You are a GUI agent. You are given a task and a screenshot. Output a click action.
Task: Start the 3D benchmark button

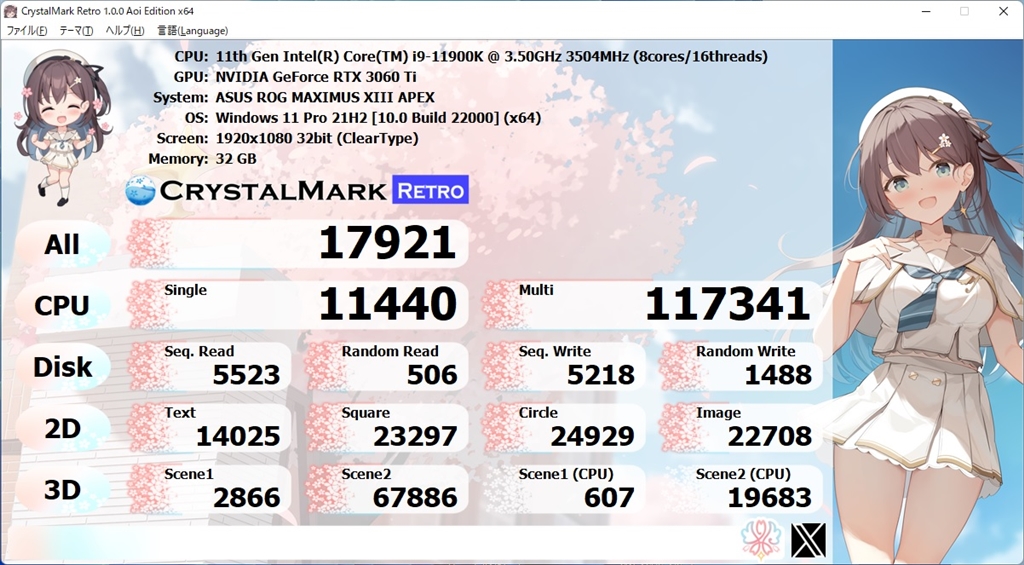(x=62, y=490)
